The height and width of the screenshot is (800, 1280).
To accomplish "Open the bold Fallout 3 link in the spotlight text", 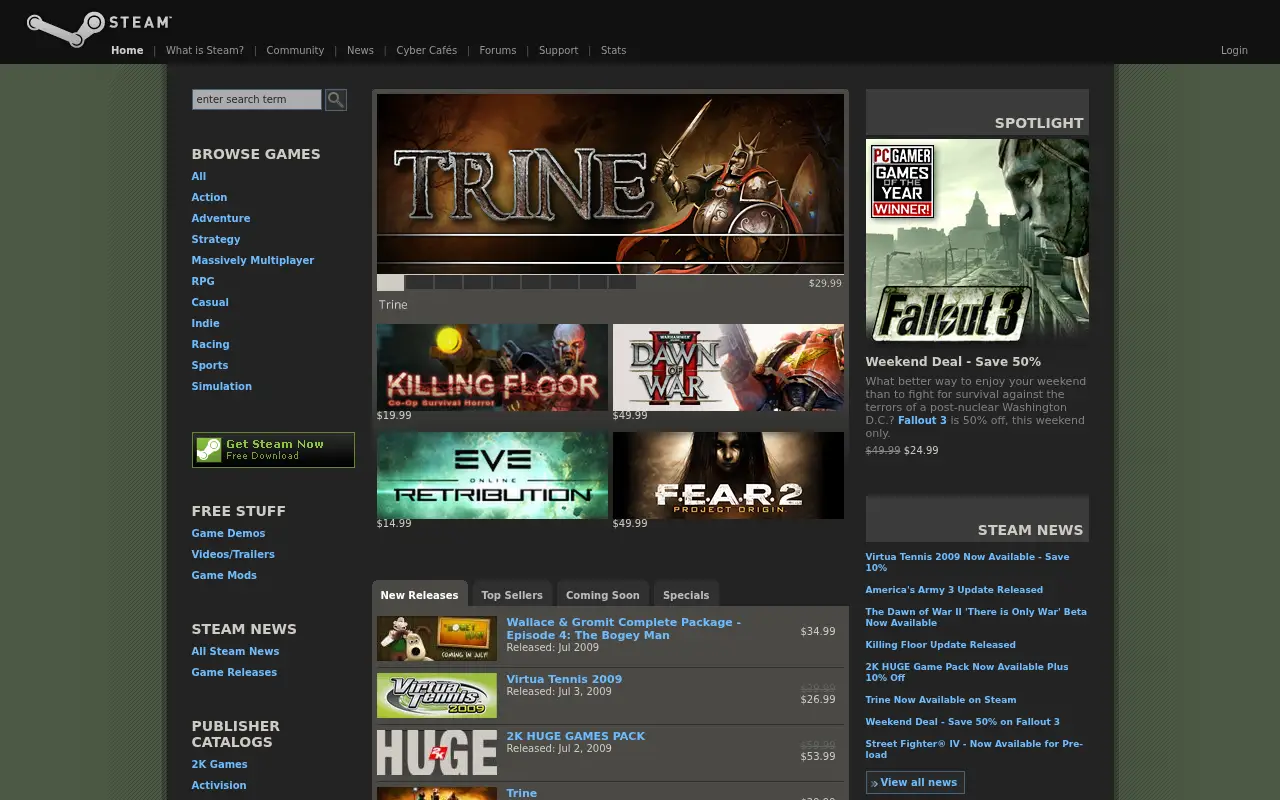I will [922, 420].
